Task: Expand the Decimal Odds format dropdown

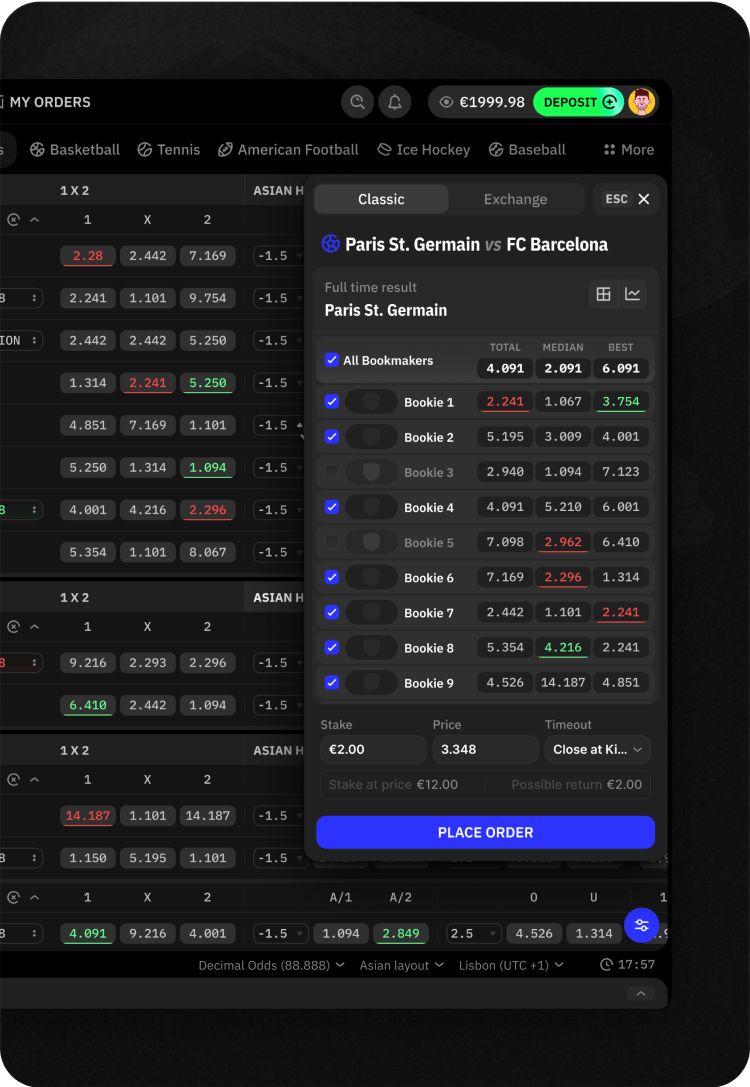Action: point(271,965)
